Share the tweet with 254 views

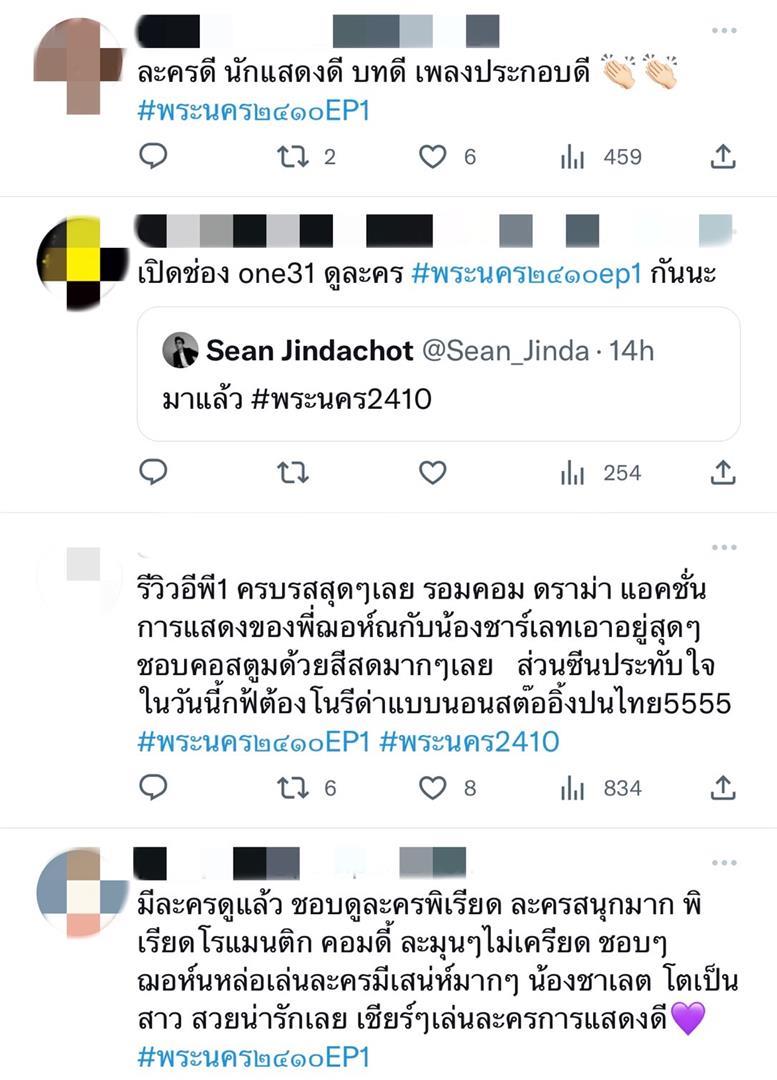click(723, 472)
